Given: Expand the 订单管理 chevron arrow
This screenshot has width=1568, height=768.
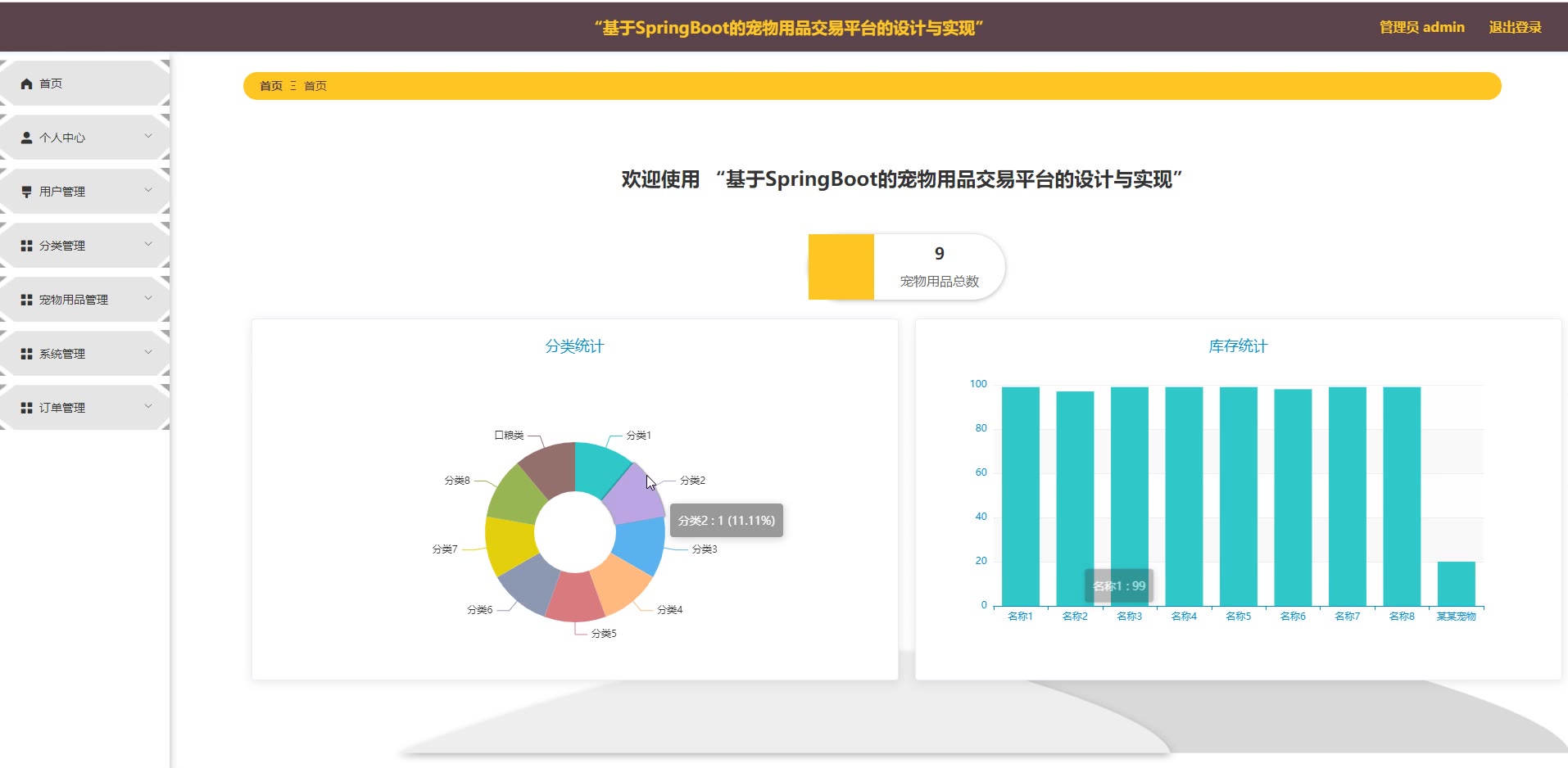Looking at the screenshot, I should click(x=148, y=406).
